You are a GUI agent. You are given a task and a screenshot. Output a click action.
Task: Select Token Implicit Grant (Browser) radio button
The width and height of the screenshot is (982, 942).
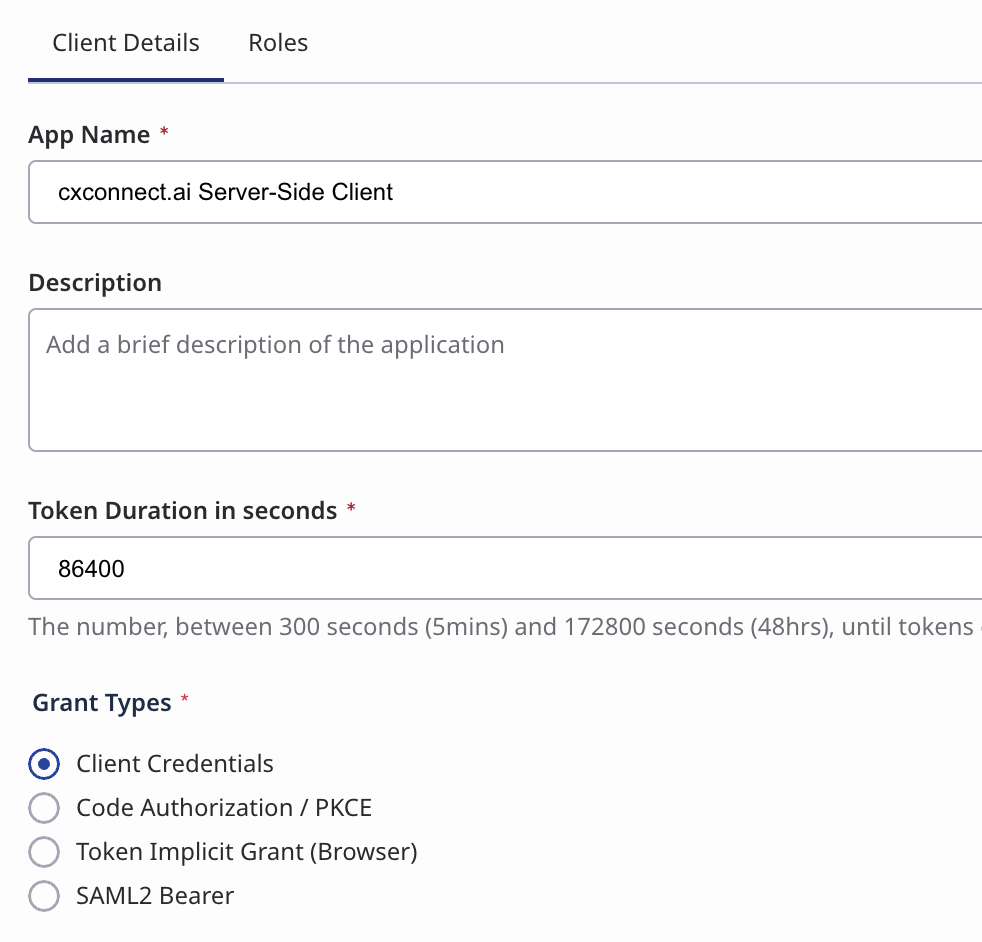(x=44, y=852)
